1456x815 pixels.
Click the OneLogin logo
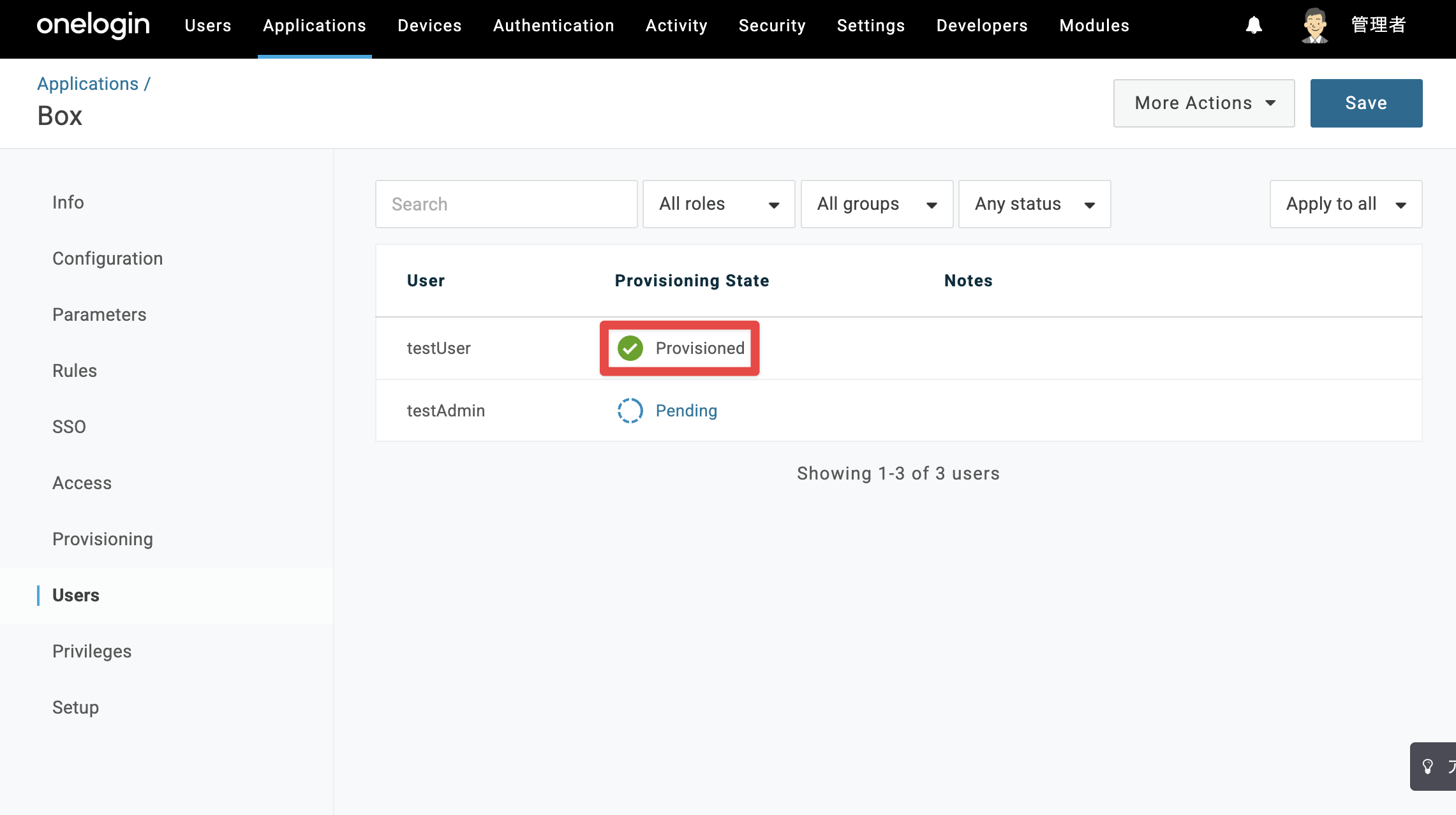pos(93,26)
